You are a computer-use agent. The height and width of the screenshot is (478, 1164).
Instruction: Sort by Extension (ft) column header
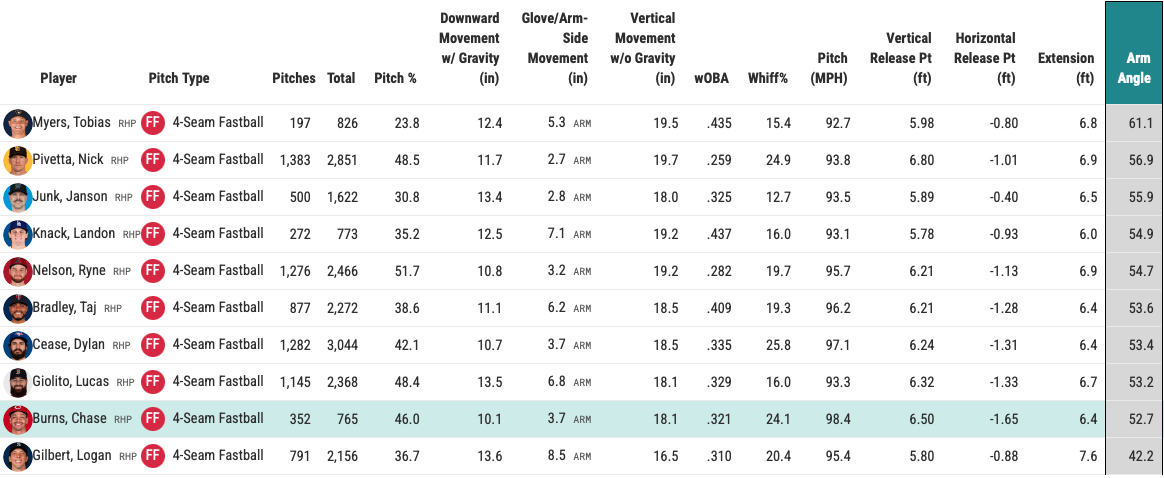[1066, 68]
